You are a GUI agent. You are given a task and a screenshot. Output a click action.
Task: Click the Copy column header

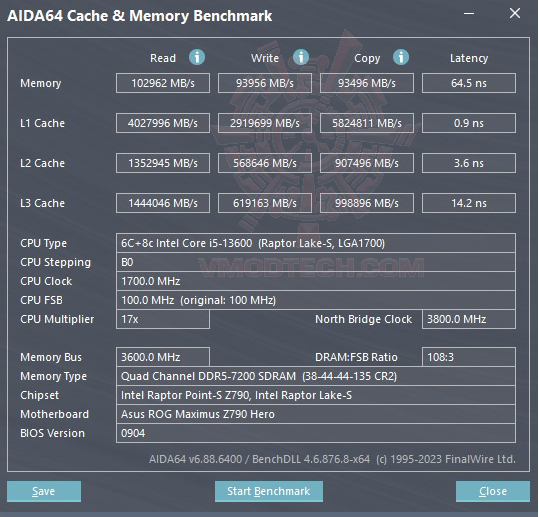click(x=367, y=58)
